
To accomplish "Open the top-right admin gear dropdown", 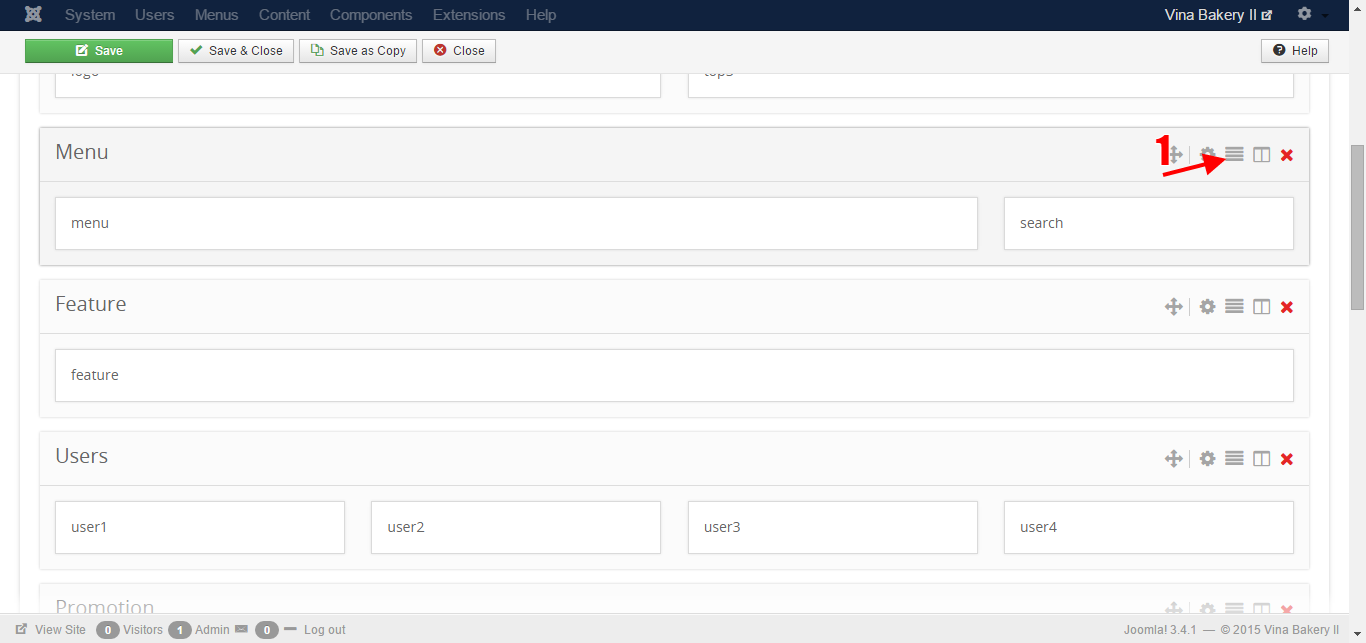I will (1311, 15).
